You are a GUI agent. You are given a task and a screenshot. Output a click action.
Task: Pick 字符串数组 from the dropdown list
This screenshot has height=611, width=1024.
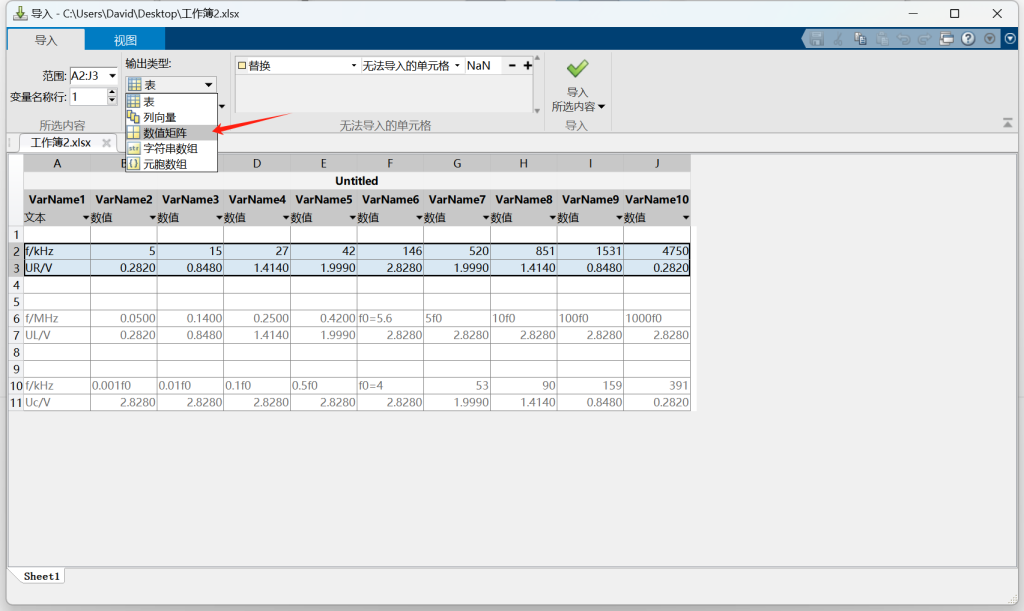click(170, 148)
